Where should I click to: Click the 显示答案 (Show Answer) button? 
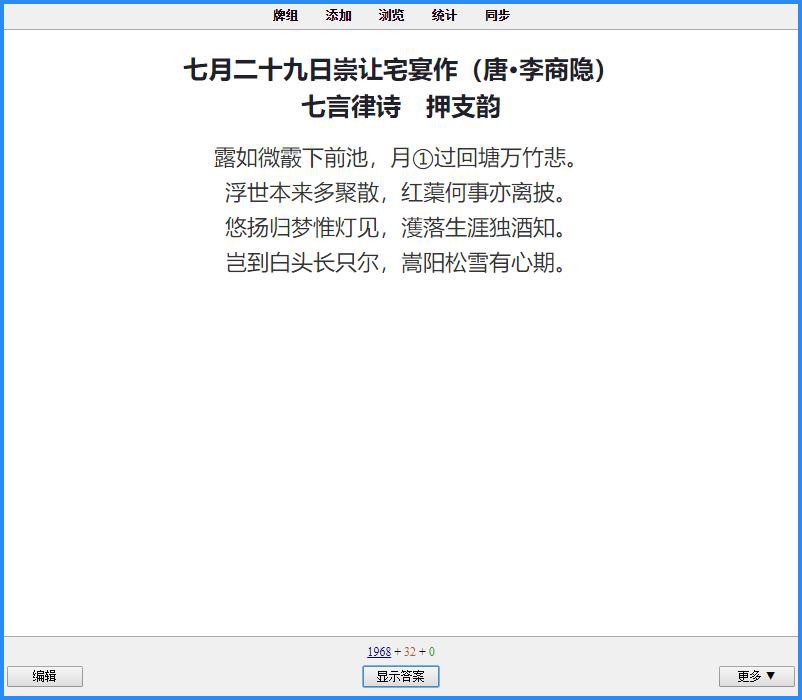pyautogui.click(x=400, y=676)
